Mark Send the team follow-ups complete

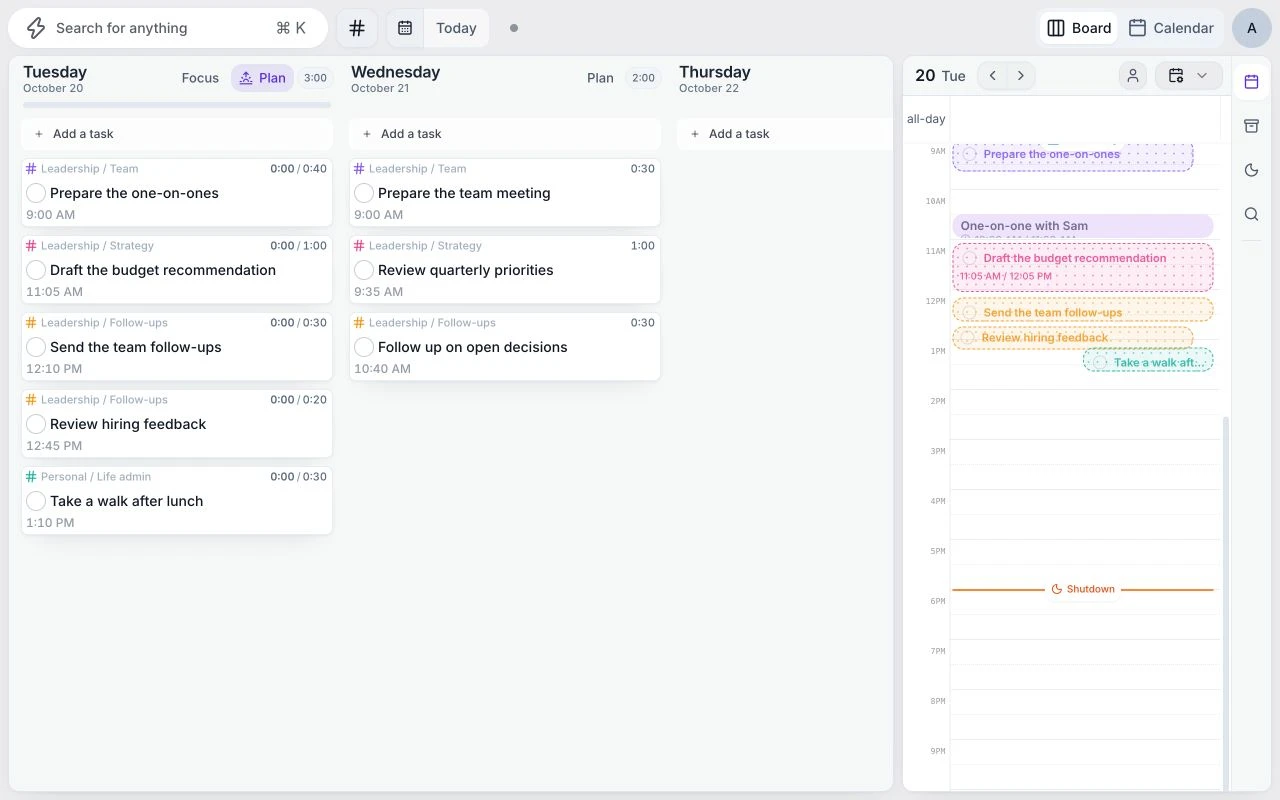[36, 347]
